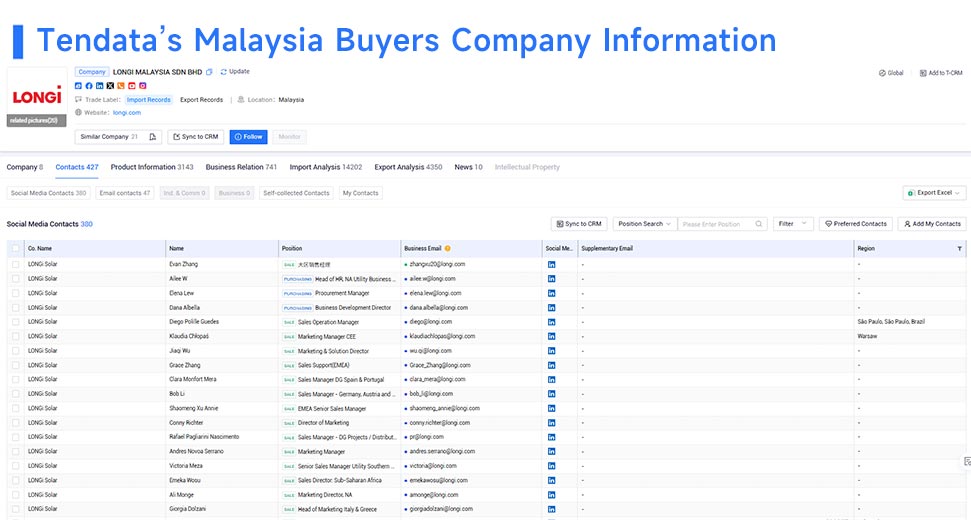Open the company's Instagram icon
The image size is (971, 520).
pyautogui.click(x=142, y=86)
